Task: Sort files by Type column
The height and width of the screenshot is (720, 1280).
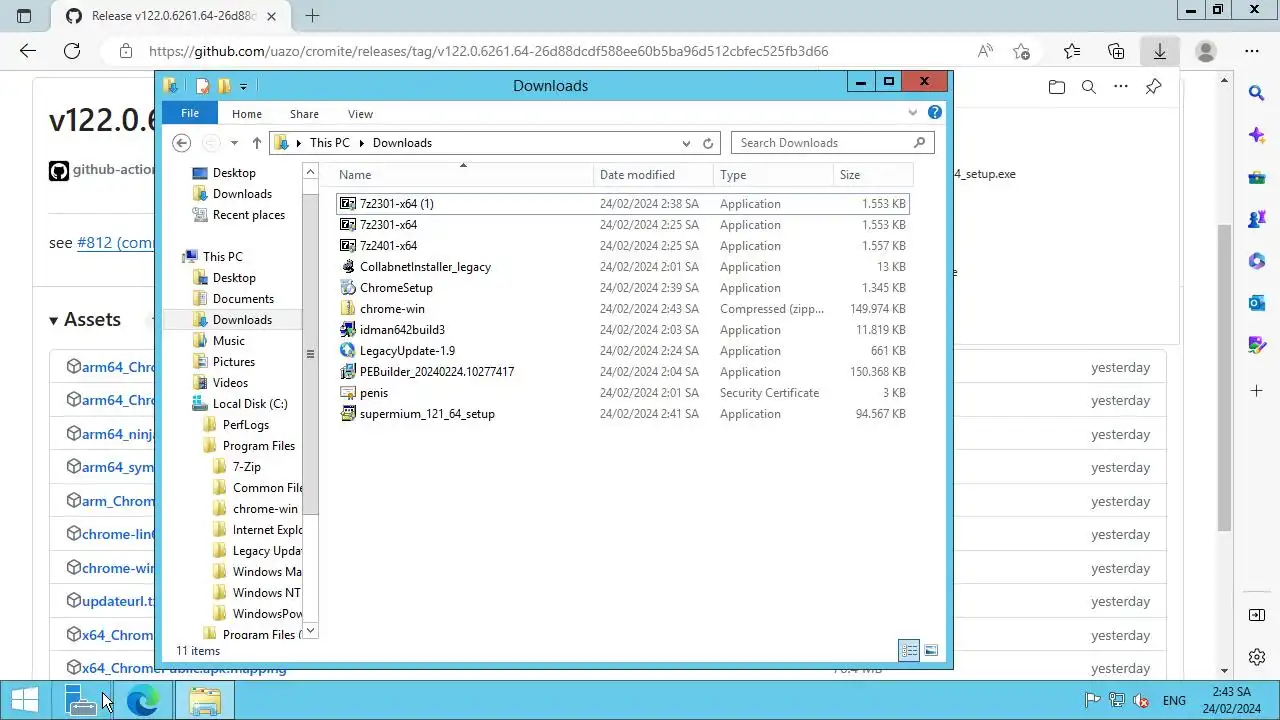Action: 773,175
